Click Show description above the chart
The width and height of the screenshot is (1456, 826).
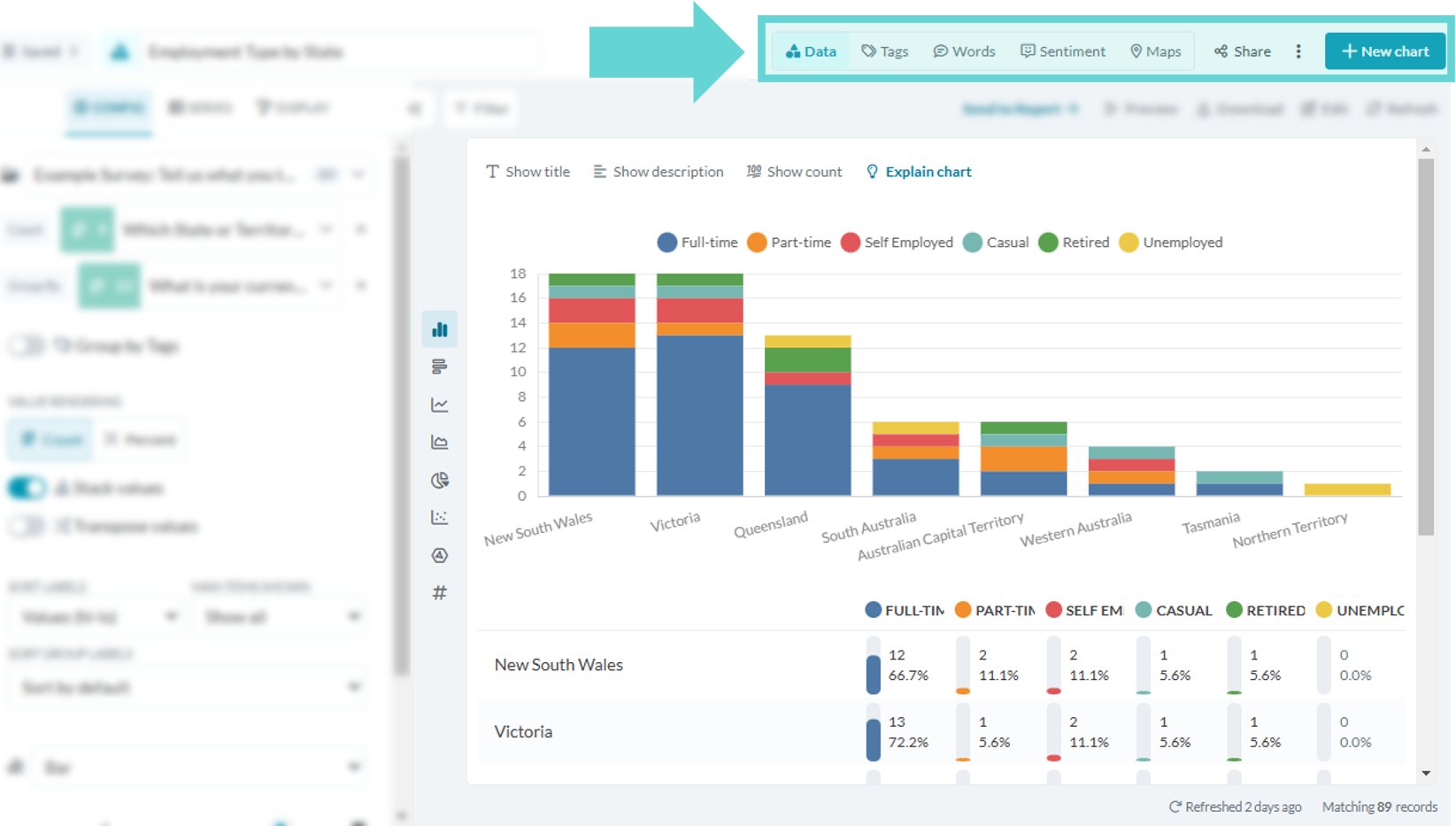[x=659, y=172]
